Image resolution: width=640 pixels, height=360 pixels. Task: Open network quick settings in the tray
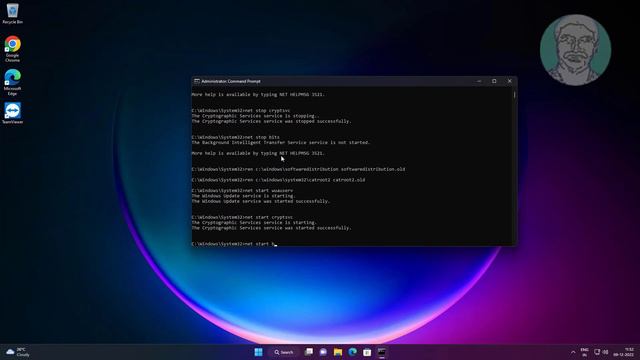(597, 352)
